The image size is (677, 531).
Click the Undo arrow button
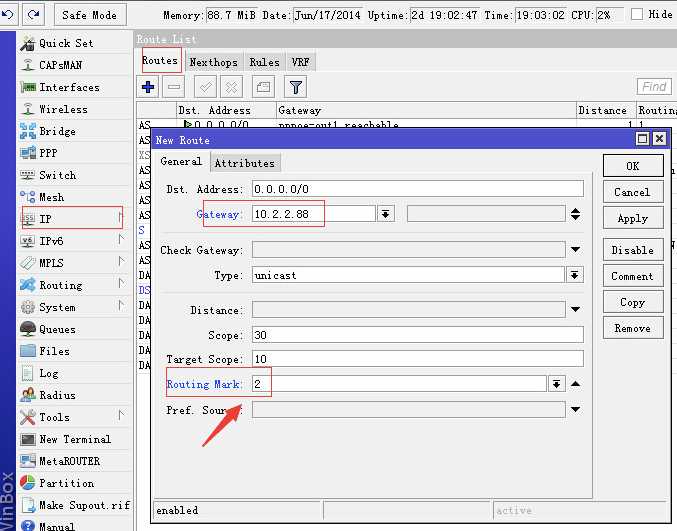8,15
